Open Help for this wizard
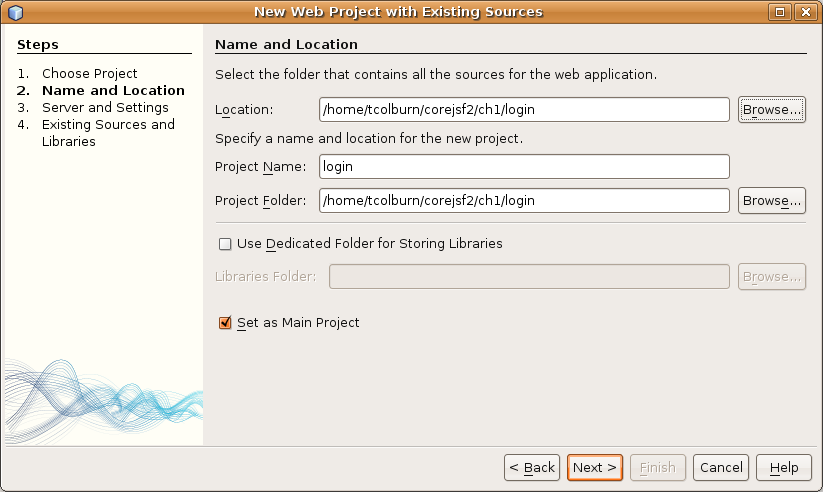The height and width of the screenshot is (492, 823). tap(784, 467)
